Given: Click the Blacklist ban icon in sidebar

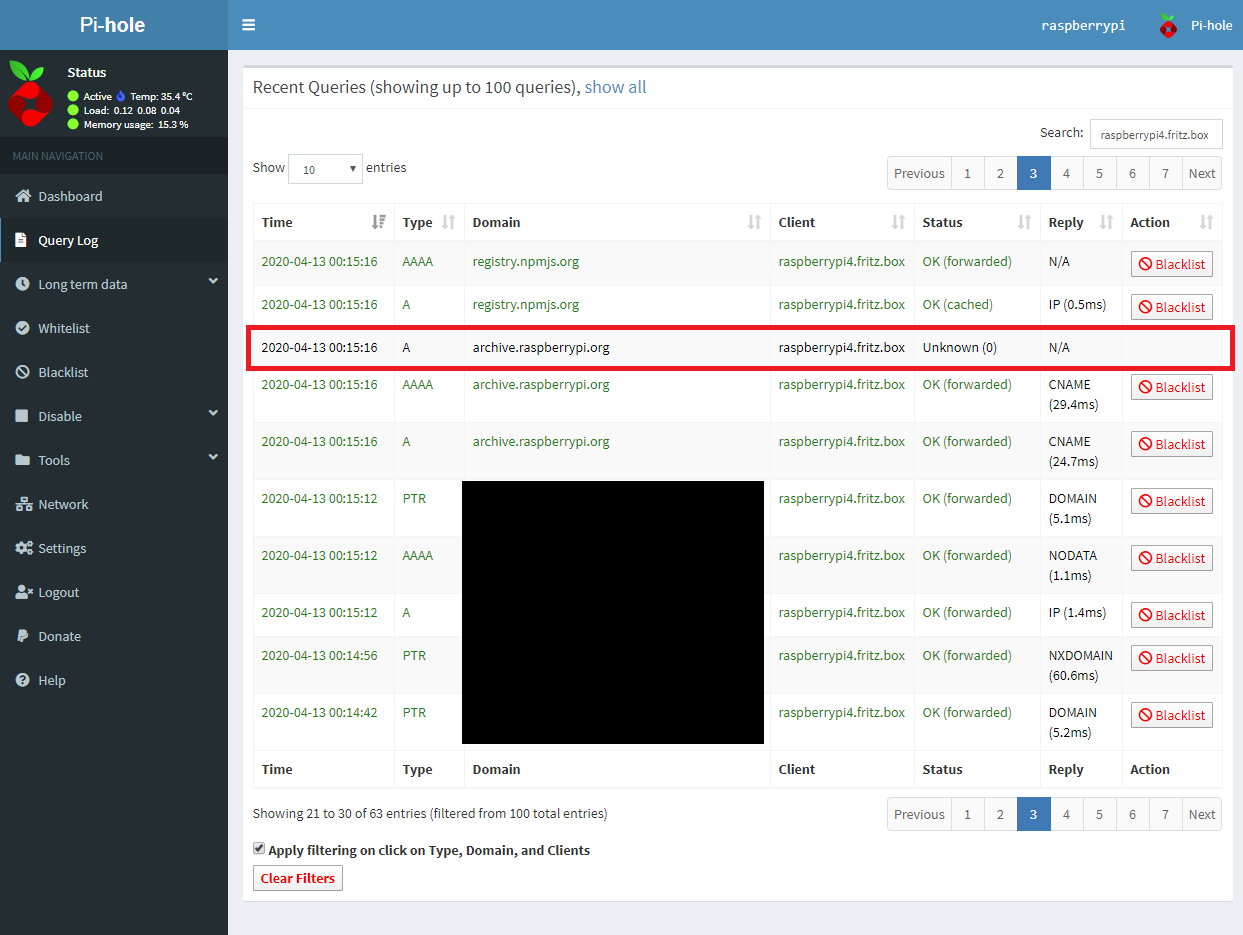Looking at the screenshot, I should (23, 372).
